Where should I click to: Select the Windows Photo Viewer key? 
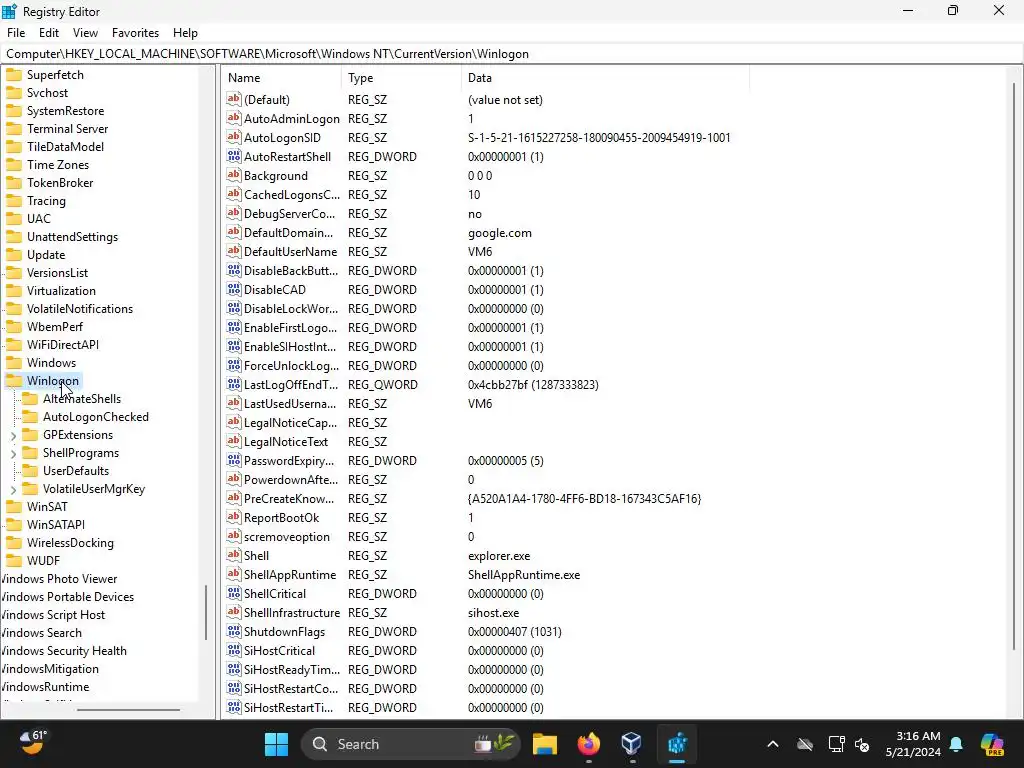click(59, 579)
